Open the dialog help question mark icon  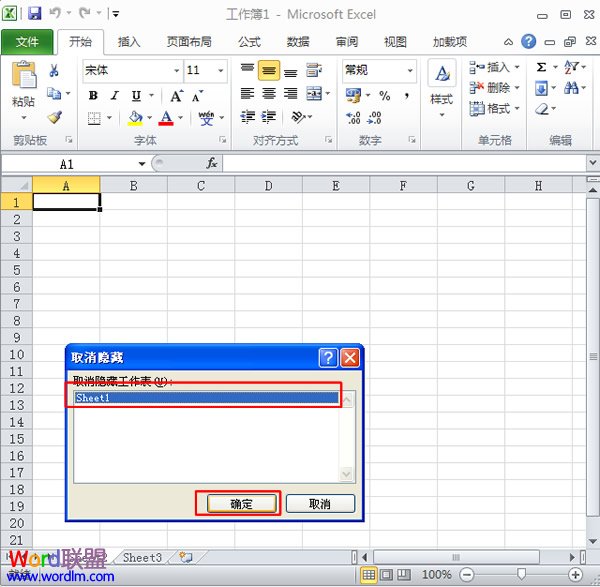pyautogui.click(x=328, y=357)
